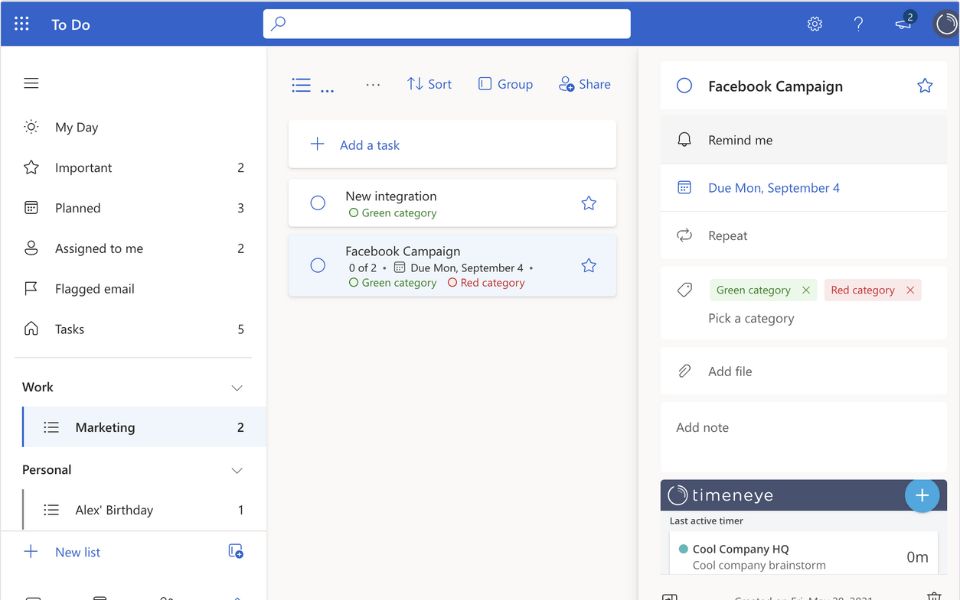Star the New integration task

(x=588, y=203)
